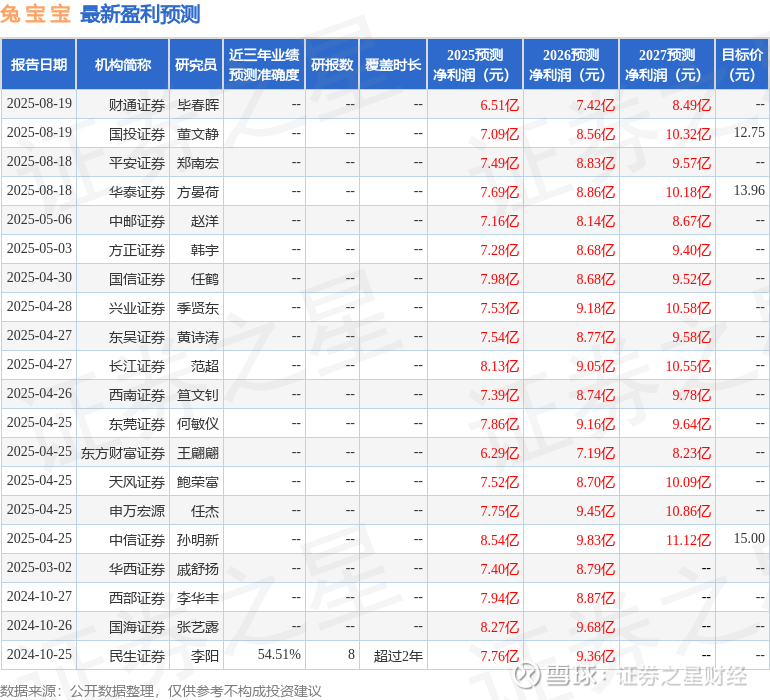The height and width of the screenshot is (700, 770).
Task: Click the date 2025-03-02
Action: 39,567
